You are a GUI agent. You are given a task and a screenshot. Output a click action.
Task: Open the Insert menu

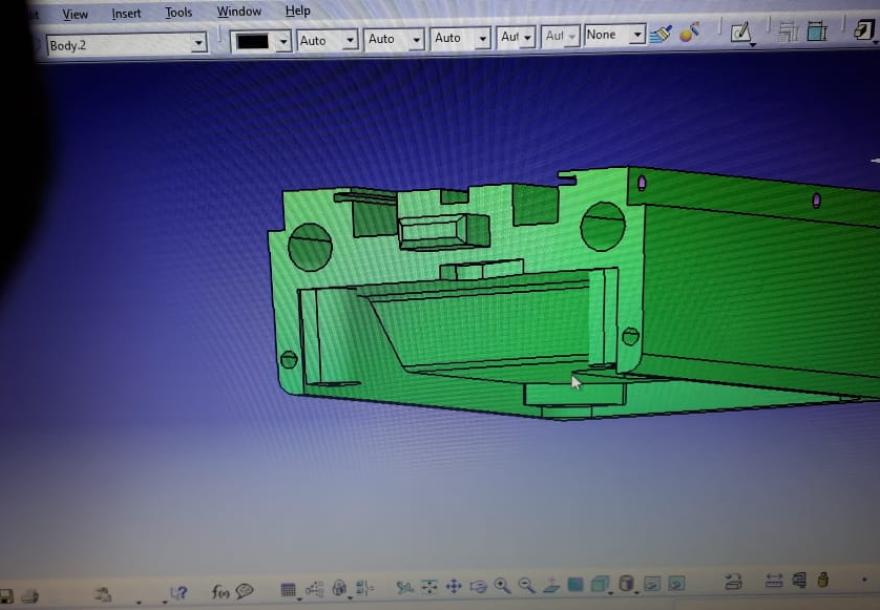126,13
